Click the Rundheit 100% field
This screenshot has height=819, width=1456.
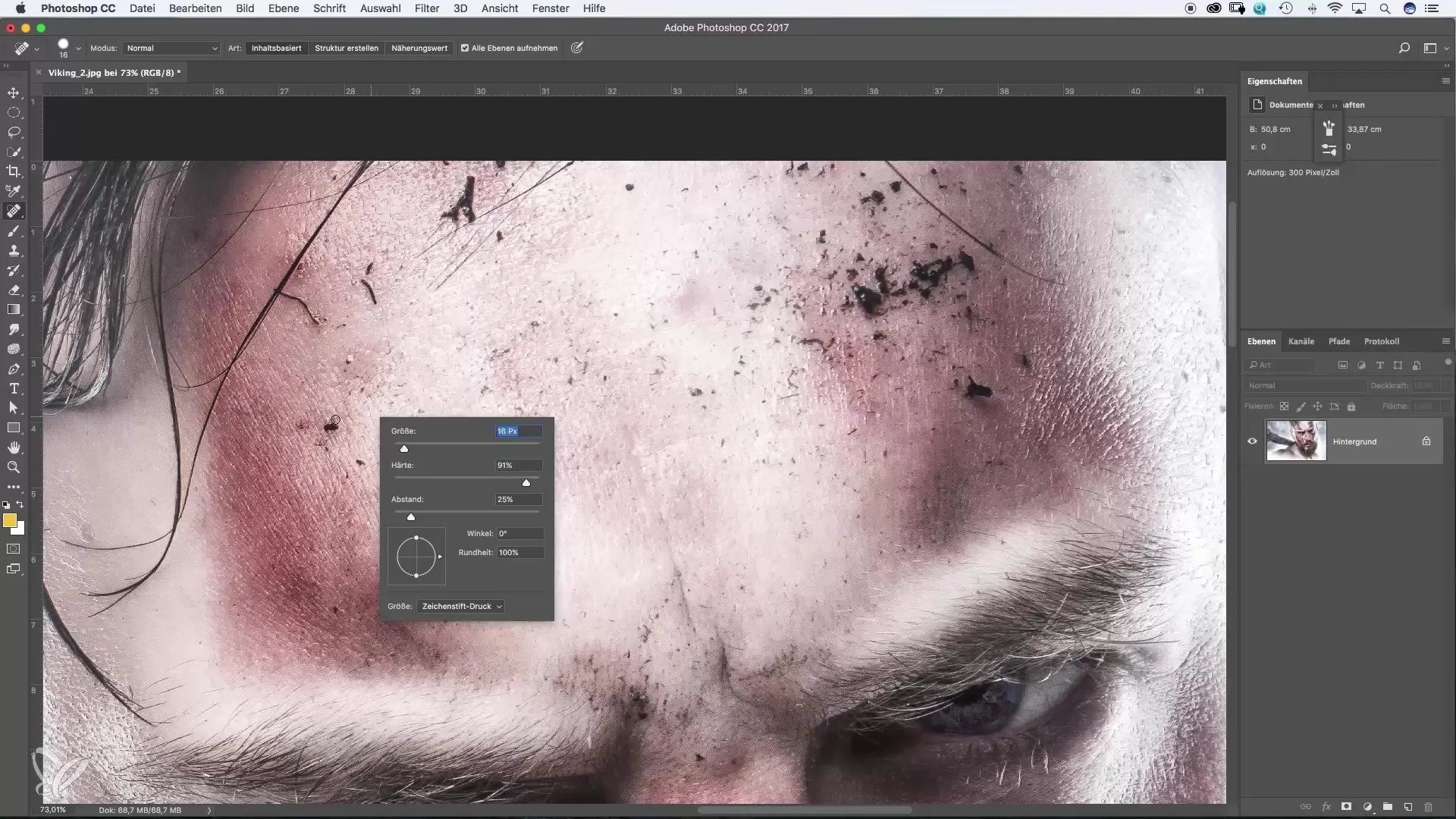[520, 552]
